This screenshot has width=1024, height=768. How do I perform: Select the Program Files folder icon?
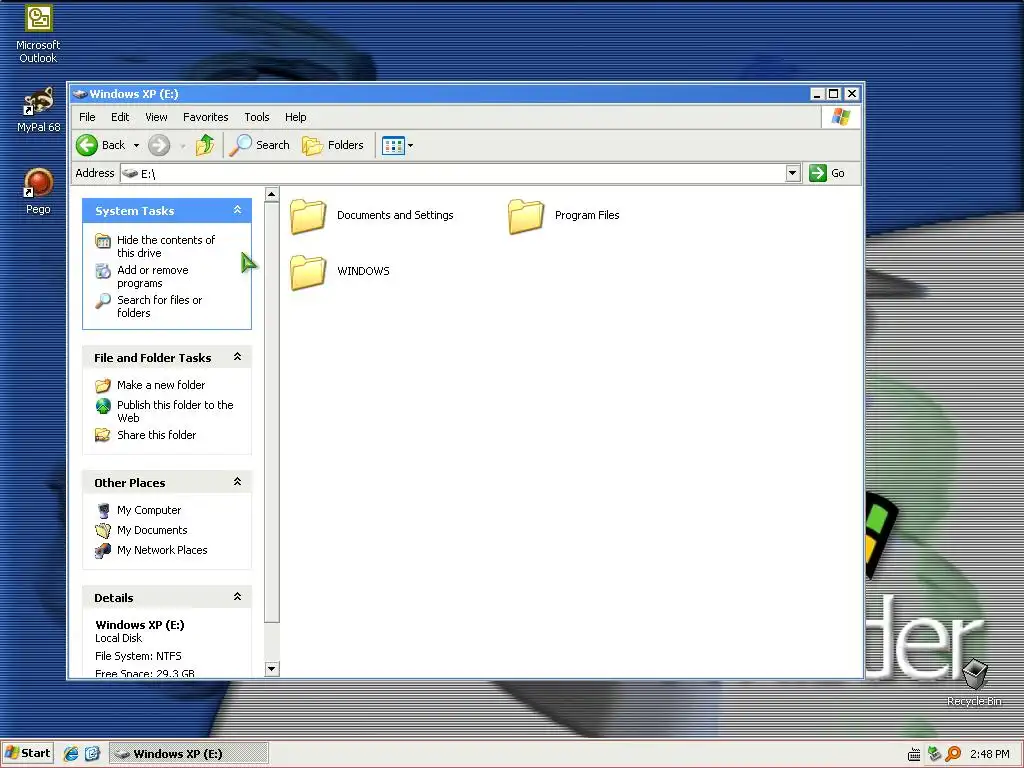click(526, 216)
